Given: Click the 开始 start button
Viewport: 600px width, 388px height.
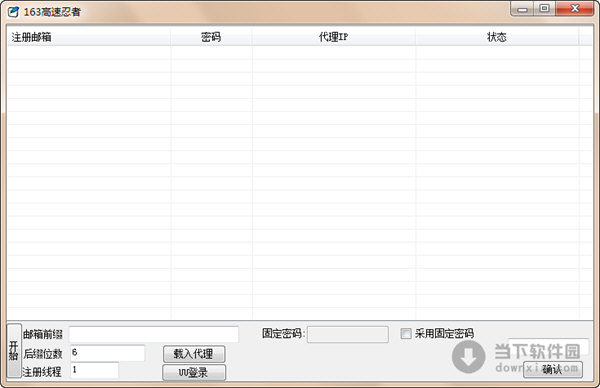Looking at the screenshot, I should (14, 351).
